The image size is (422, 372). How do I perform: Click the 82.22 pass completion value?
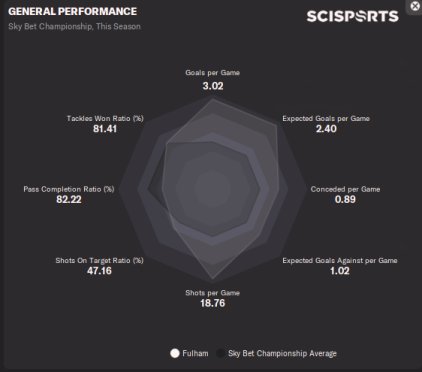(69, 199)
